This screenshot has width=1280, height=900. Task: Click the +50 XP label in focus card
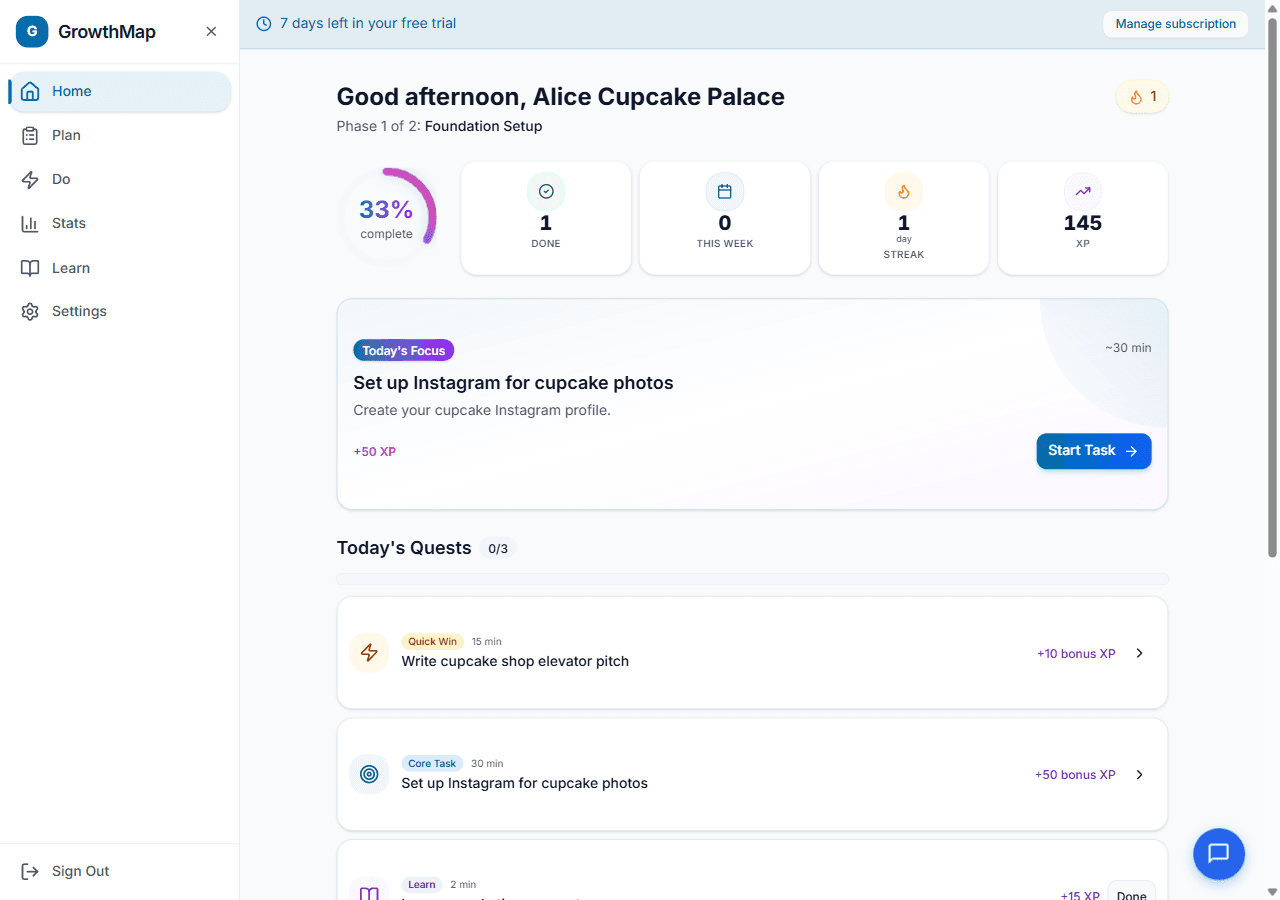coord(375,452)
